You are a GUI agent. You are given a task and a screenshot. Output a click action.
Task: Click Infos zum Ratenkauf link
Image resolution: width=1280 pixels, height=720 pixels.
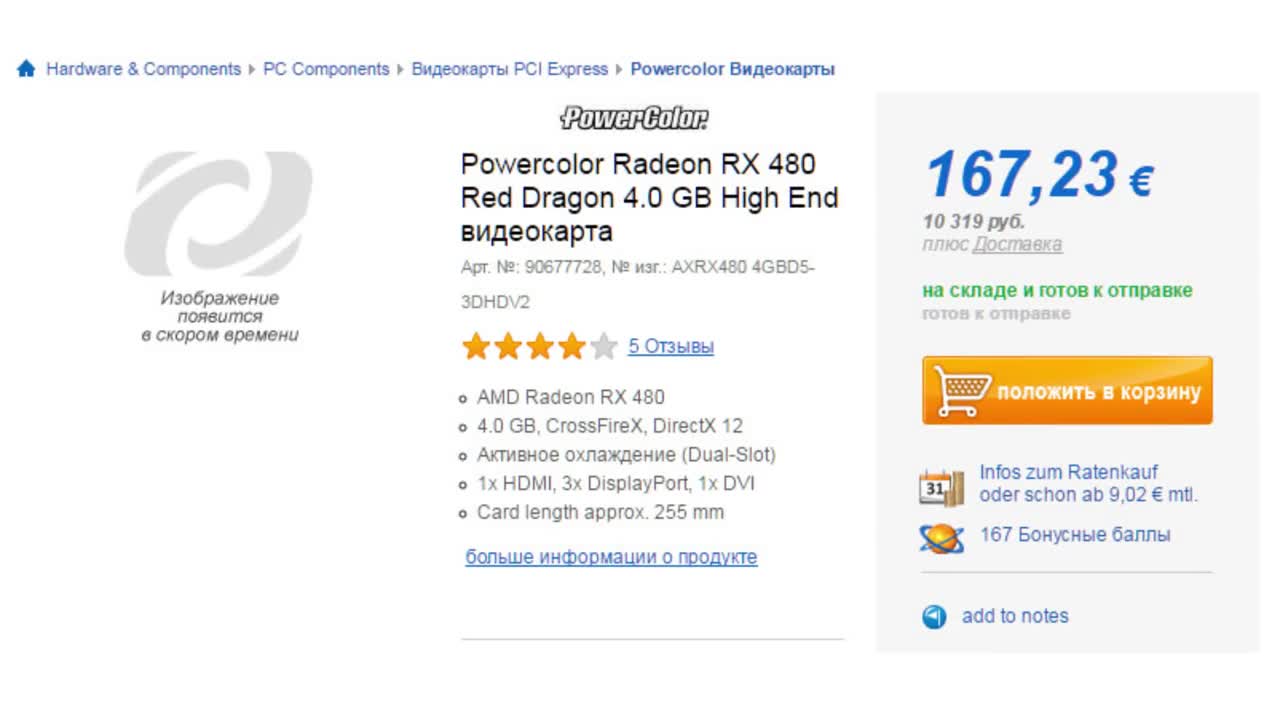point(1069,472)
